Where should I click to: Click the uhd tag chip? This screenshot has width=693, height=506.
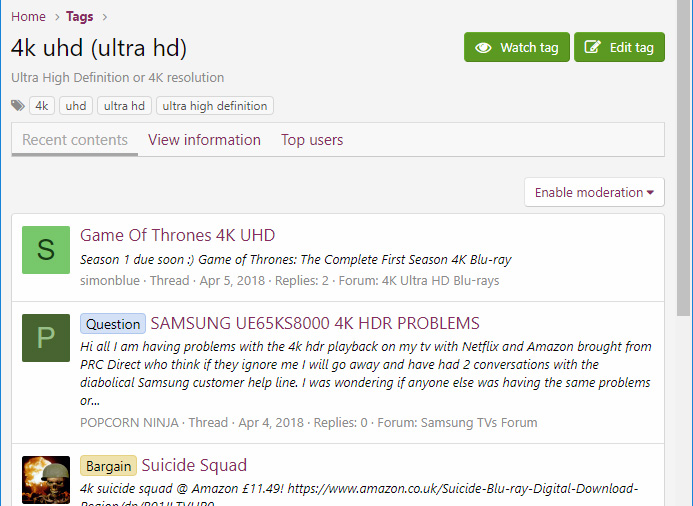(x=76, y=106)
